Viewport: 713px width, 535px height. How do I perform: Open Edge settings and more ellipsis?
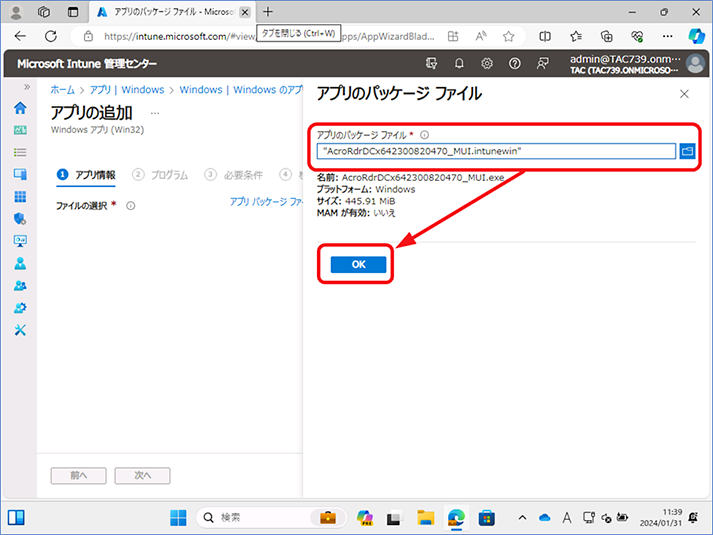(668, 36)
